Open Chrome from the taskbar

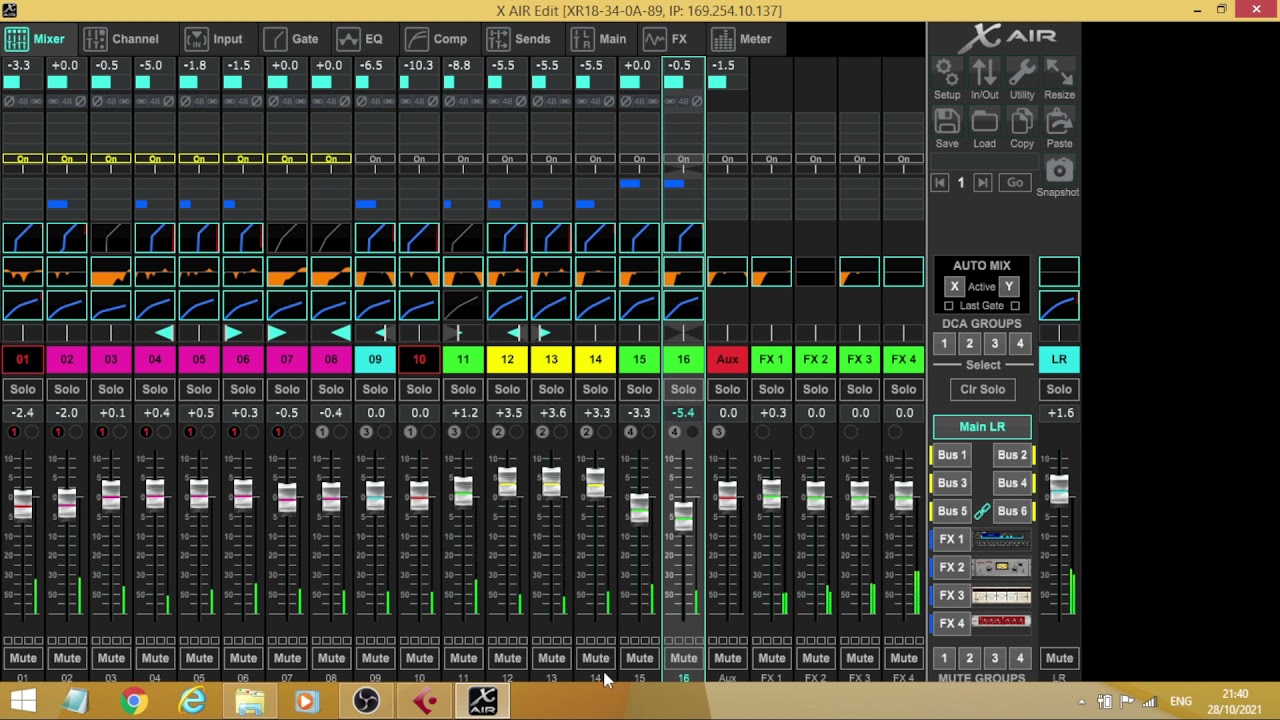(x=132, y=701)
